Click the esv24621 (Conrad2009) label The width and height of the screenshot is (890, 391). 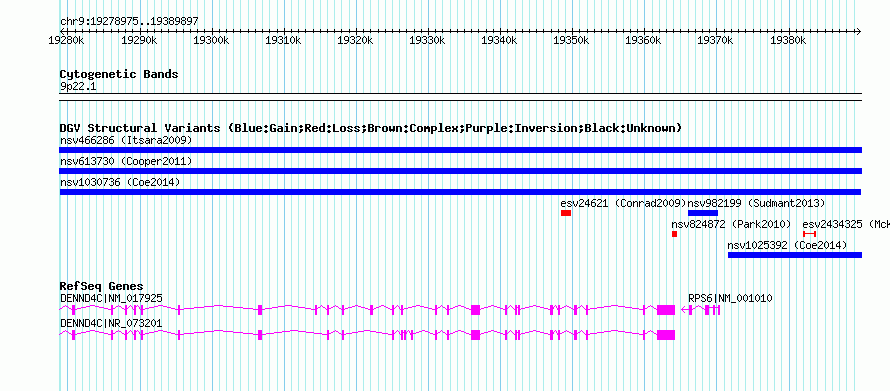coord(623,203)
